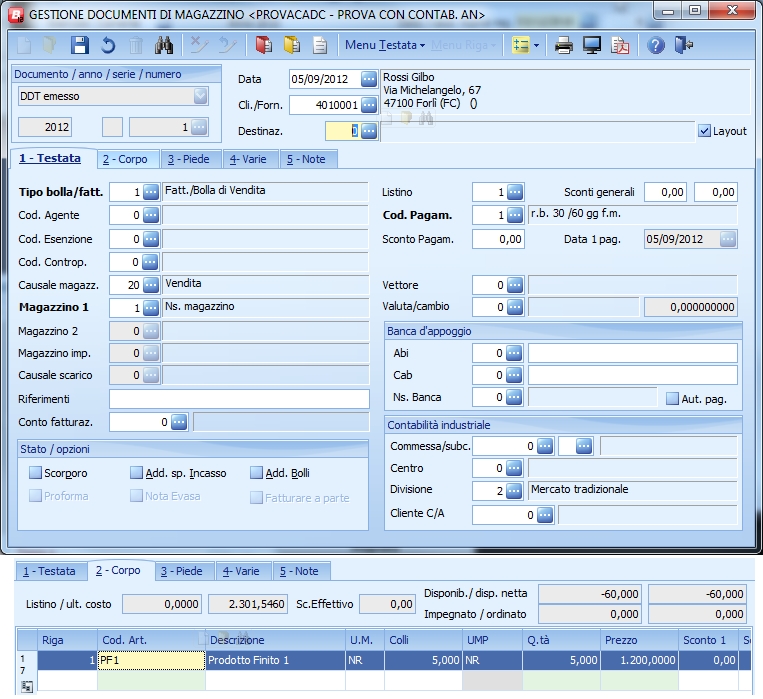Click the PDF export icon
The height and width of the screenshot is (699, 763).
(620, 45)
